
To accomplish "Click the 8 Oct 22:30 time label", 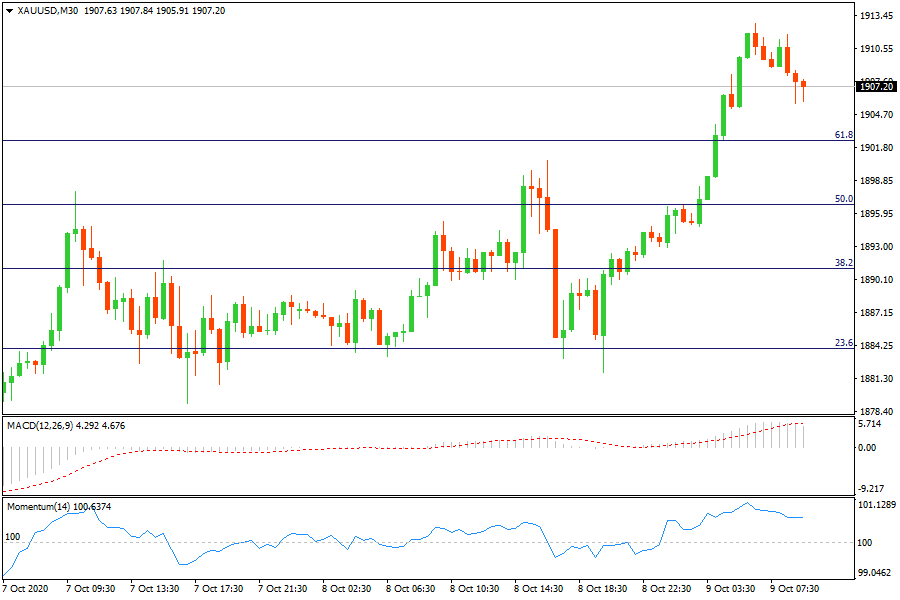I will [667, 589].
